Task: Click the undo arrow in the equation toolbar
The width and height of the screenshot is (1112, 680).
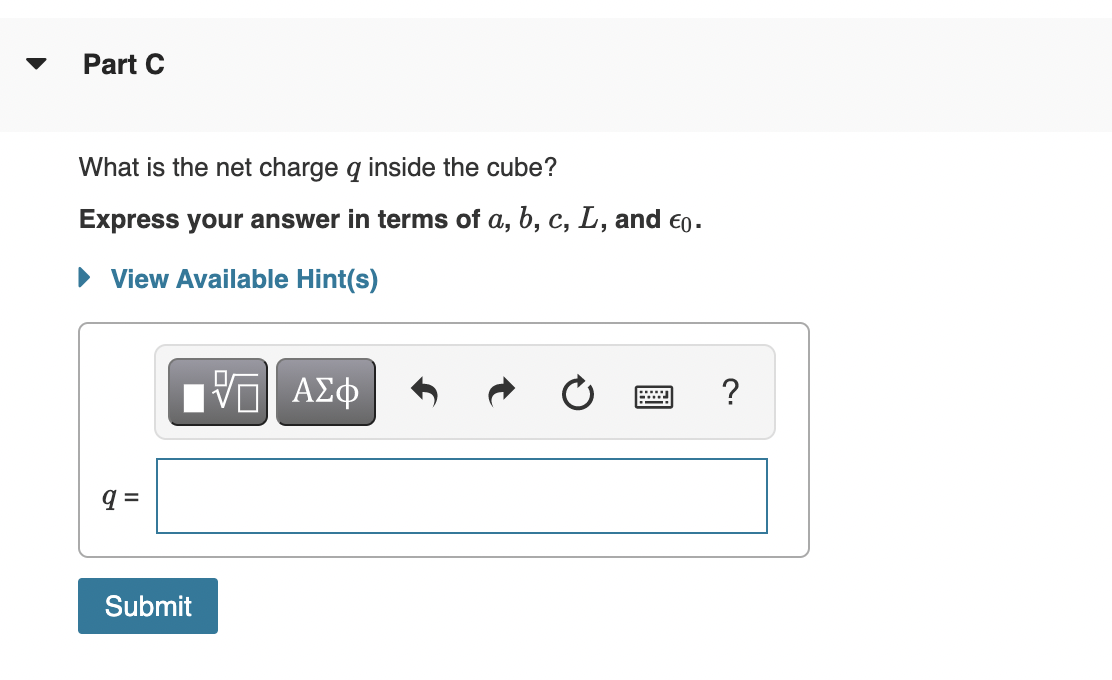Action: pos(424,392)
